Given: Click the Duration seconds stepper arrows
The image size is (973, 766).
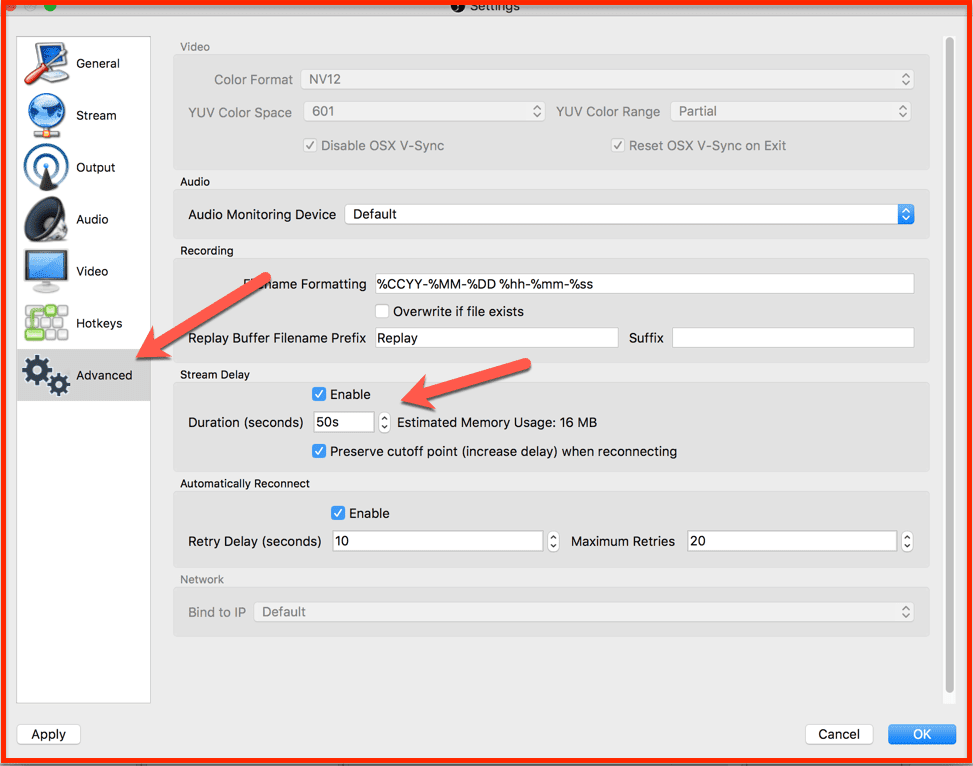Looking at the screenshot, I should click(x=384, y=423).
